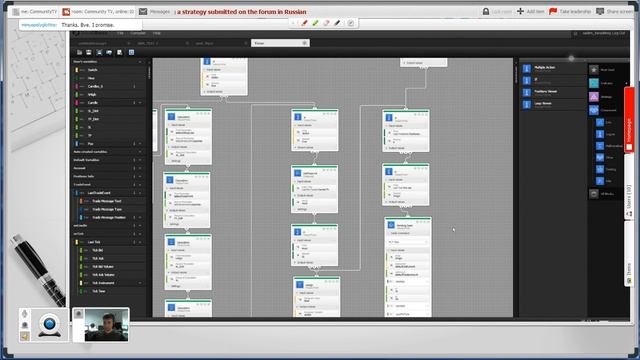
Task: Click the active white editor tab
Action: click(x=280, y=43)
